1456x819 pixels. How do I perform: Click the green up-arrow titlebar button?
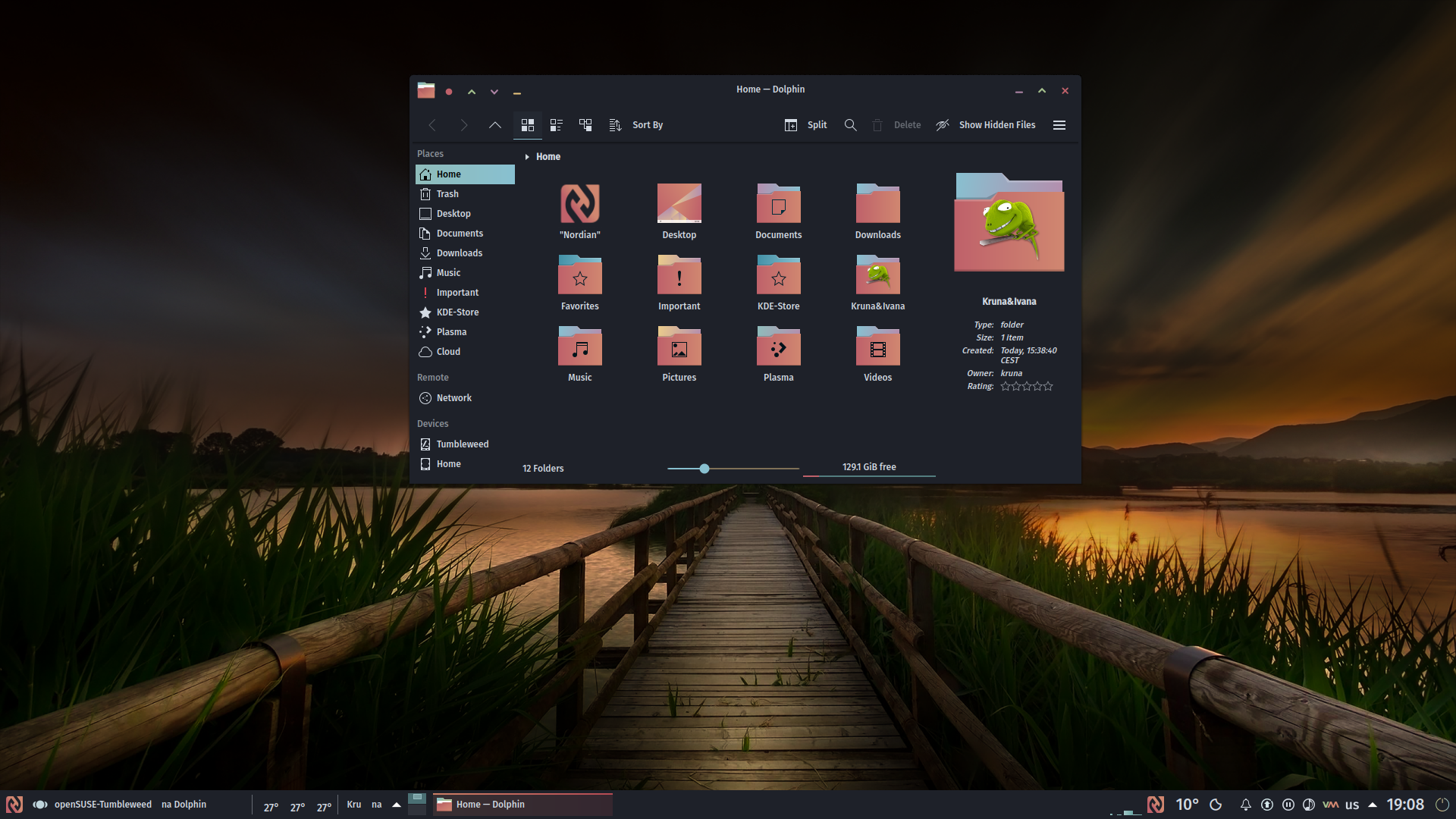[x=472, y=92]
